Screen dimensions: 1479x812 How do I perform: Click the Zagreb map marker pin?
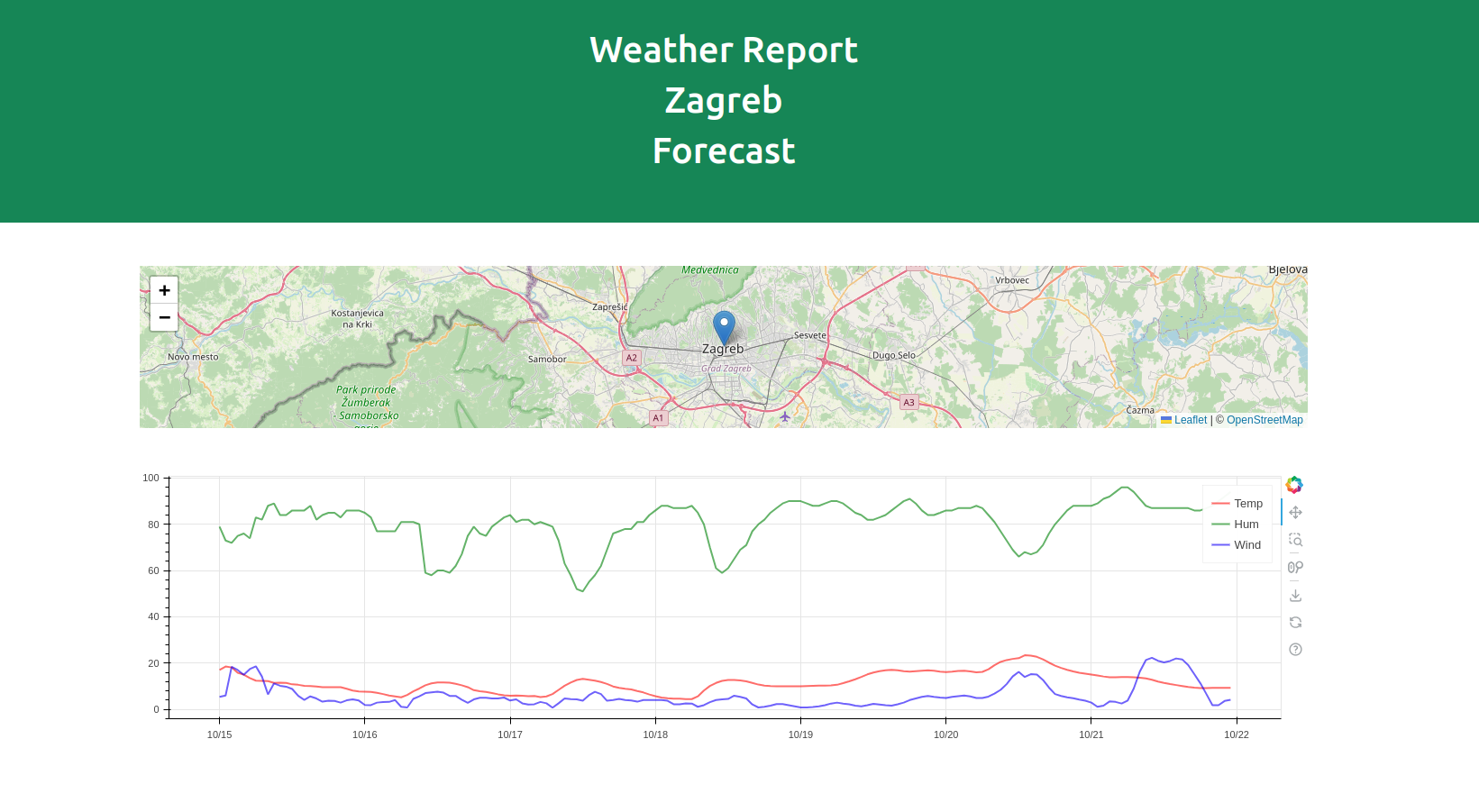tap(724, 328)
